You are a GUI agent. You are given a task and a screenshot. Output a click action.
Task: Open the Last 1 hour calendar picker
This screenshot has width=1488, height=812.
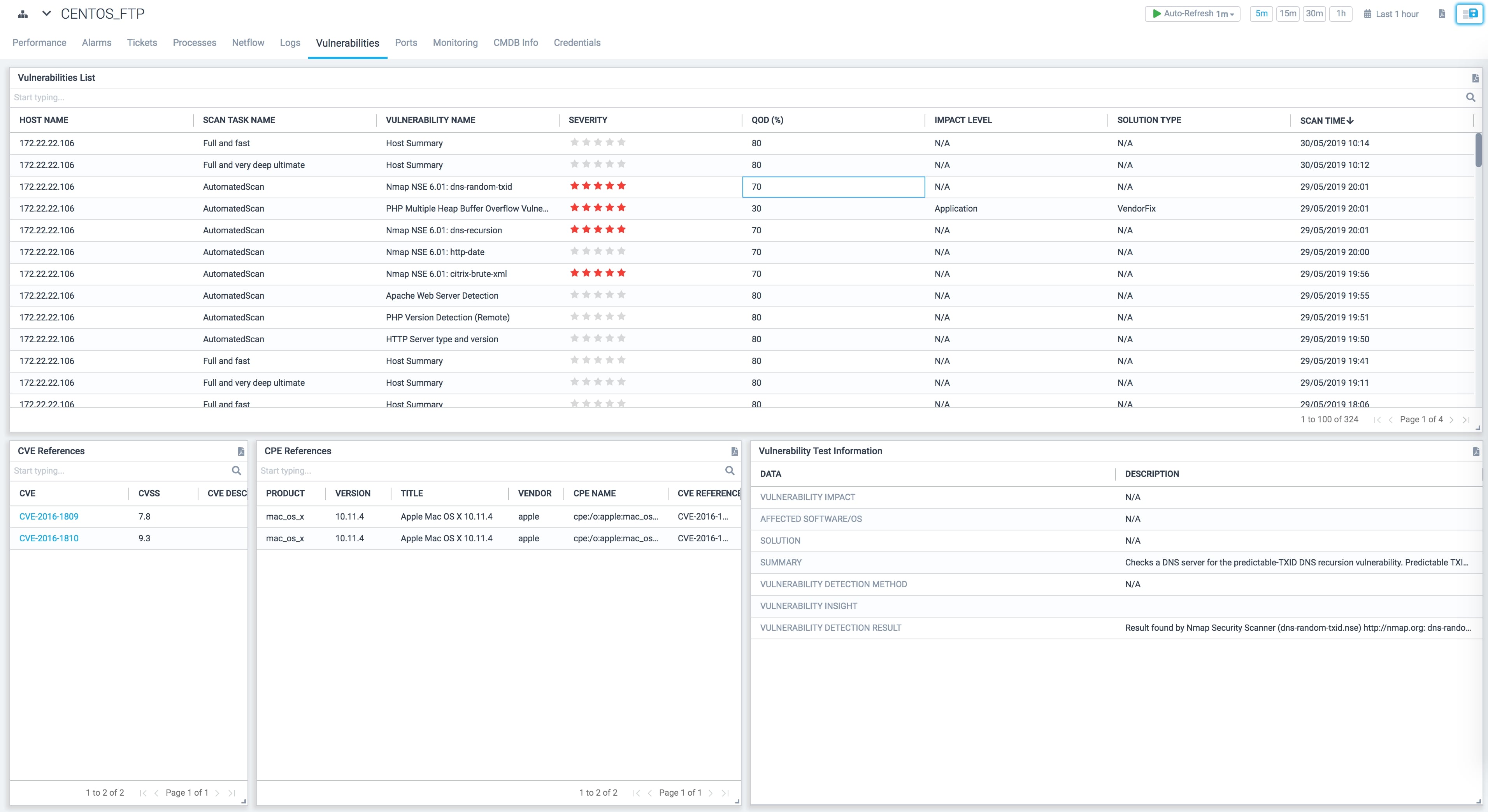(1391, 14)
